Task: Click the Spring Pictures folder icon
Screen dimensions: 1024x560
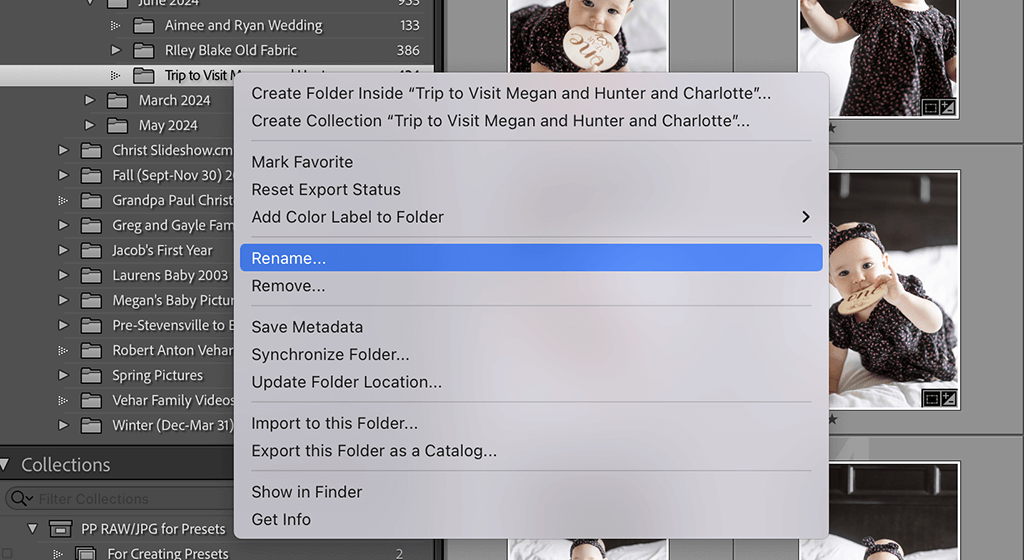Action: 91,375
